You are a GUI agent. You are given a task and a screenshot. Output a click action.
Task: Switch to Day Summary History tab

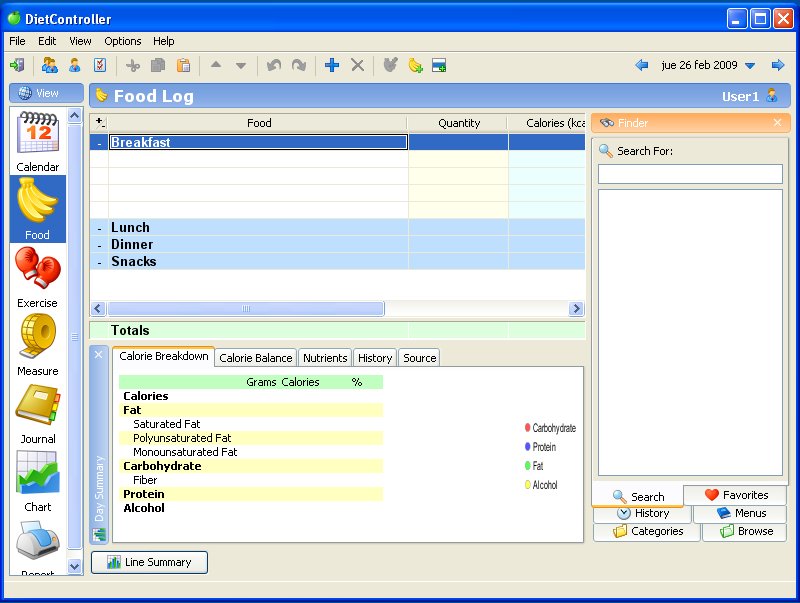(375, 358)
